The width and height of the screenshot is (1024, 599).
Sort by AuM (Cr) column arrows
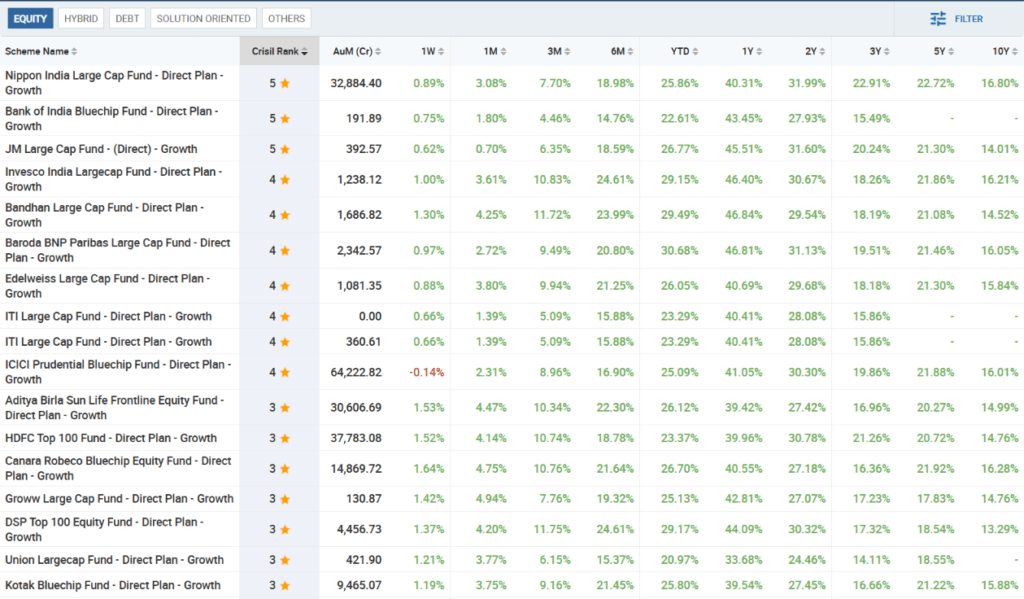pyautogui.click(x=378, y=52)
